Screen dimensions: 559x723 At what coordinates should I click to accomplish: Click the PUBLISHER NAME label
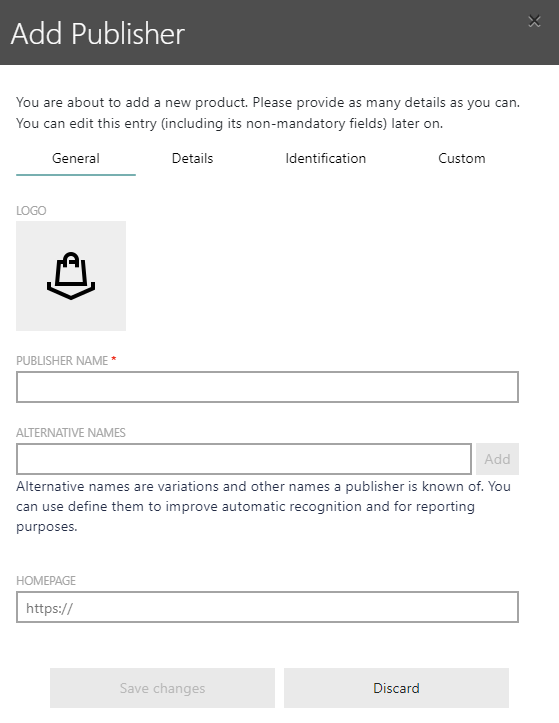click(62, 361)
